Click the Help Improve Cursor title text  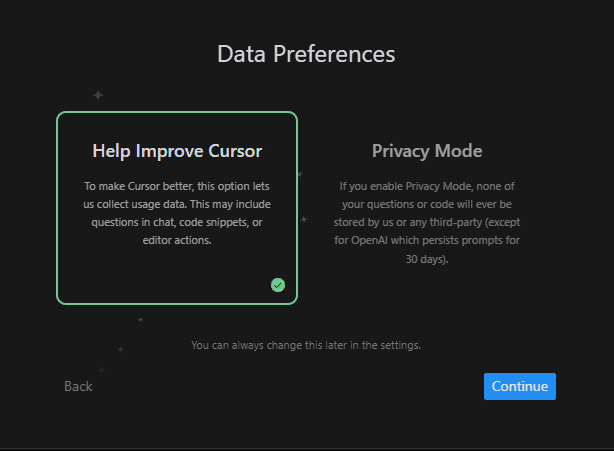pos(177,151)
